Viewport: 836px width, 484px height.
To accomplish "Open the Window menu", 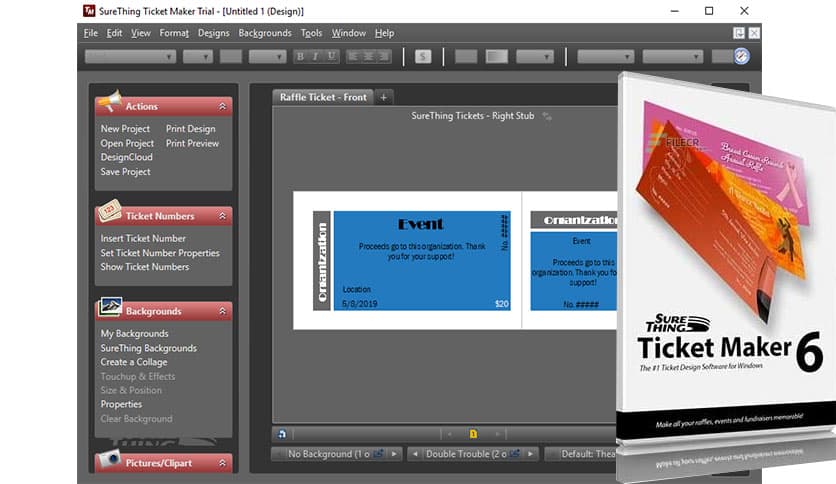I will point(349,33).
